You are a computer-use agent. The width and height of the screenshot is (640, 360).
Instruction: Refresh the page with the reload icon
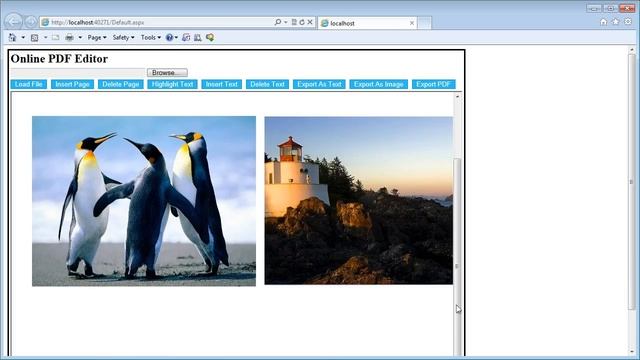302,22
